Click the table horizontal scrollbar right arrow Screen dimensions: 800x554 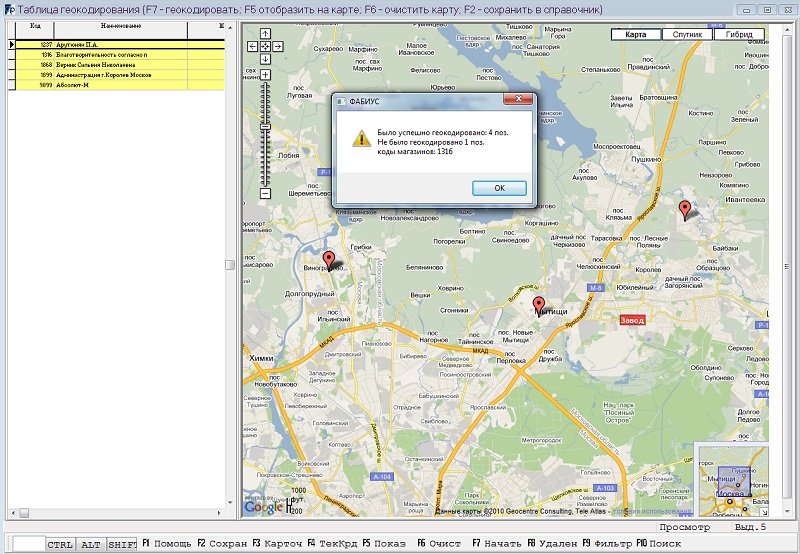220,513
